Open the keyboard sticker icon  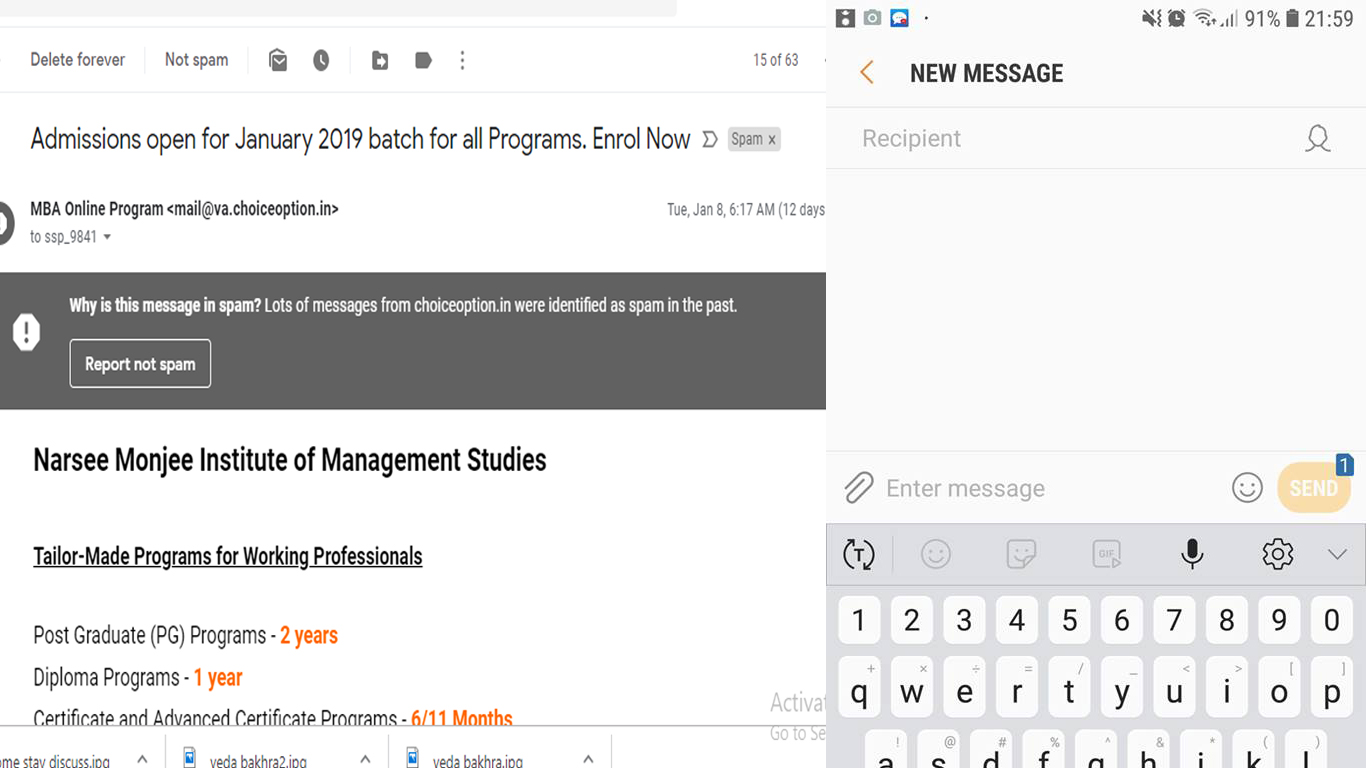click(x=1021, y=554)
